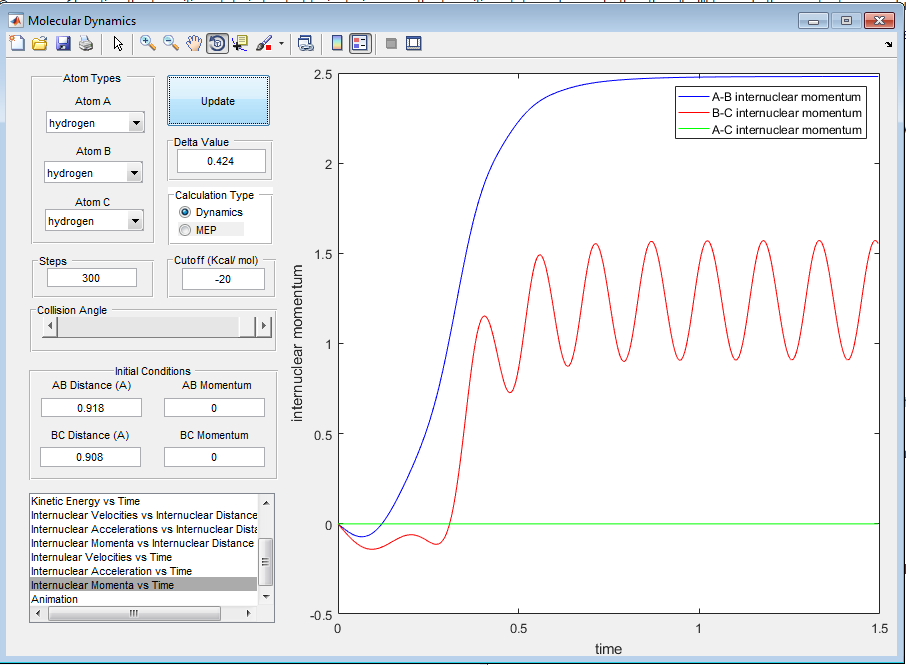906x665 pixels.
Task: Click the Collision Angle slider right arrow
Action: click(x=264, y=327)
